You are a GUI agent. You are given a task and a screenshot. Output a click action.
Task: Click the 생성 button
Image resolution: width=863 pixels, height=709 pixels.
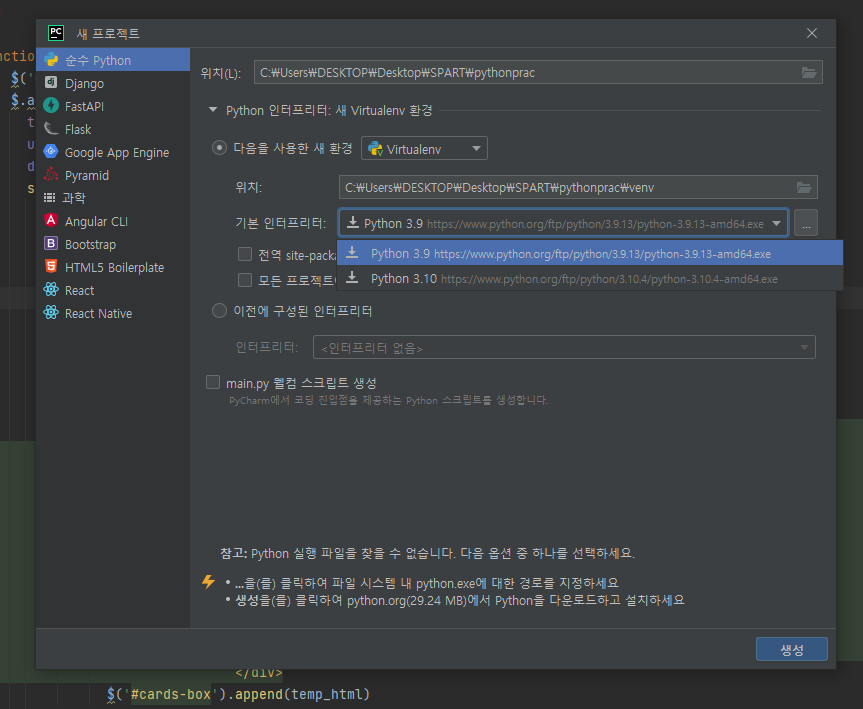791,649
